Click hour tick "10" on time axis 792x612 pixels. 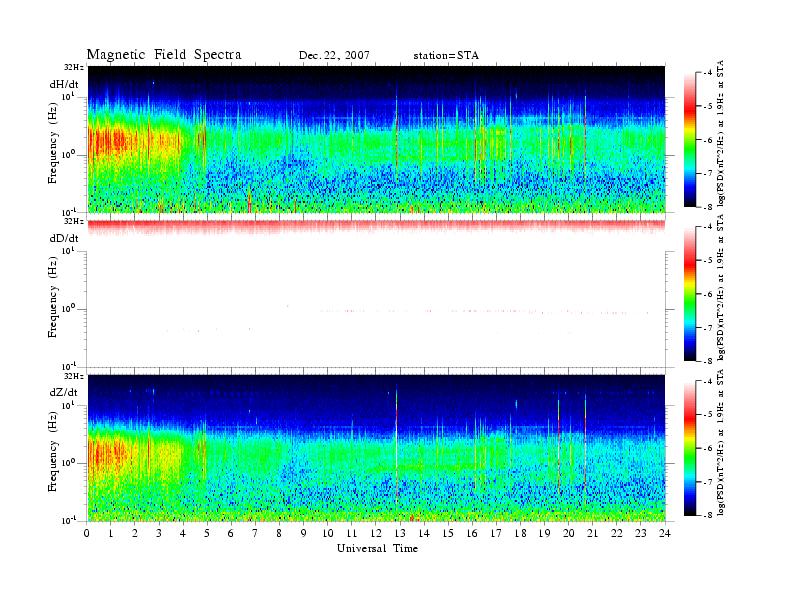coord(328,533)
